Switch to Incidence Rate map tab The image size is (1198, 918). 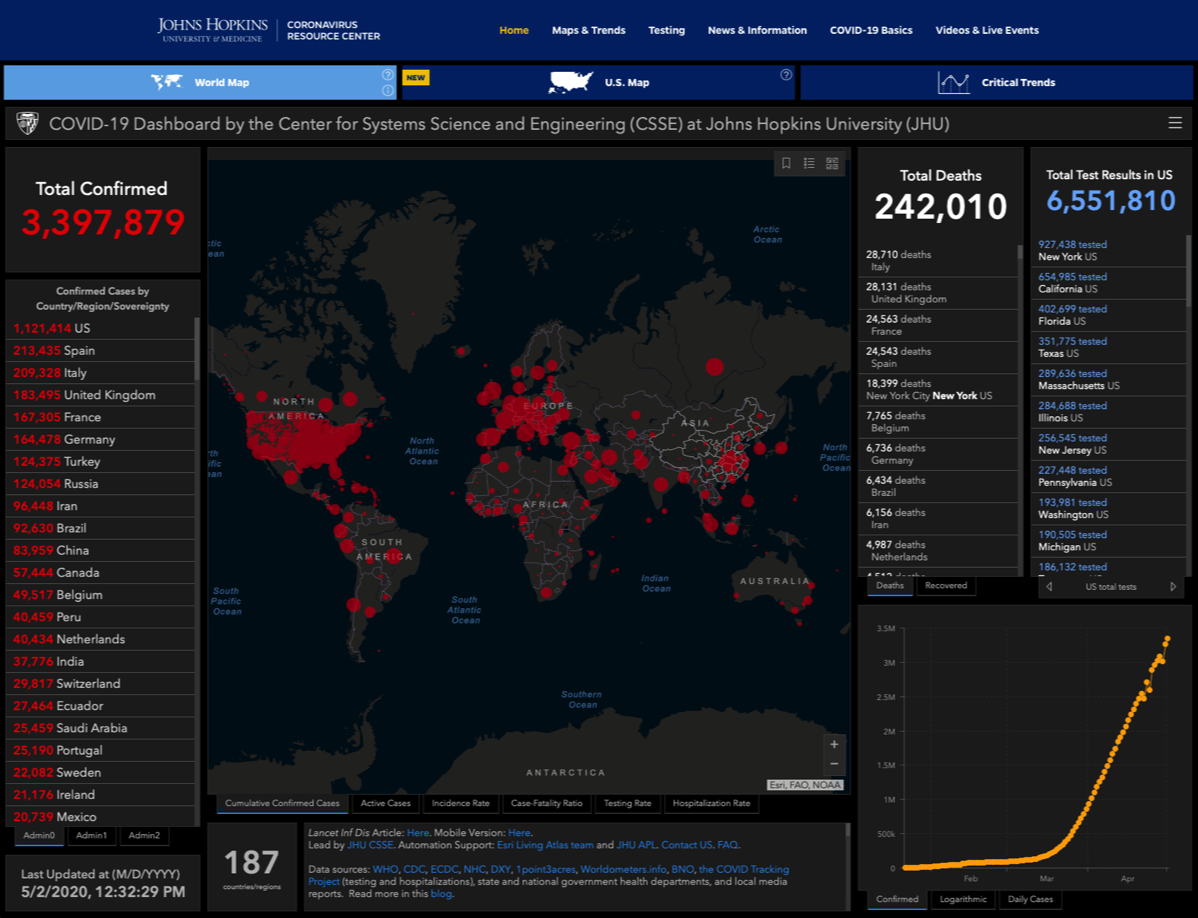[x=461, y=803]
